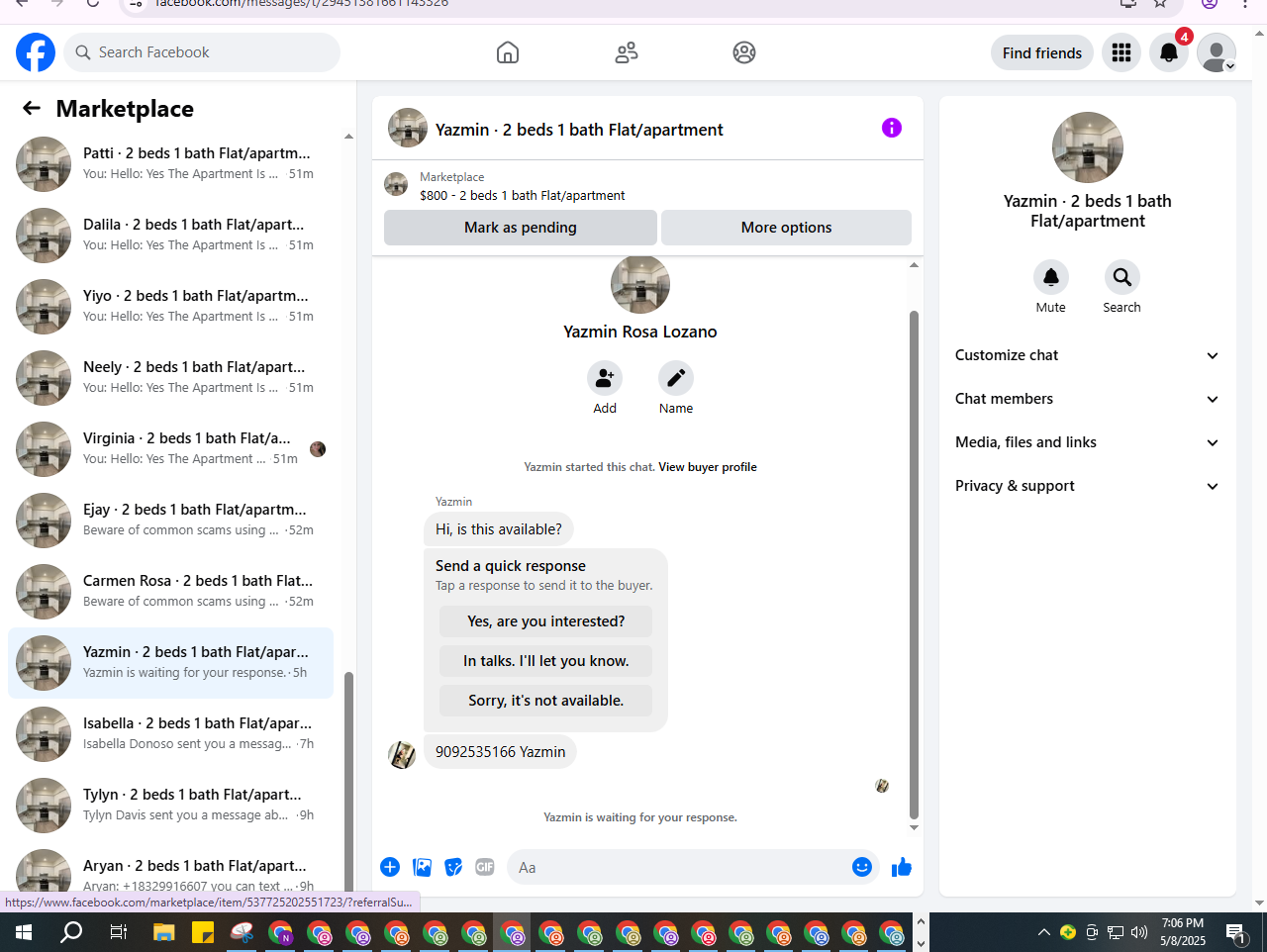
Task: Open File Explorer from taskbar
Action: (164, 932)
